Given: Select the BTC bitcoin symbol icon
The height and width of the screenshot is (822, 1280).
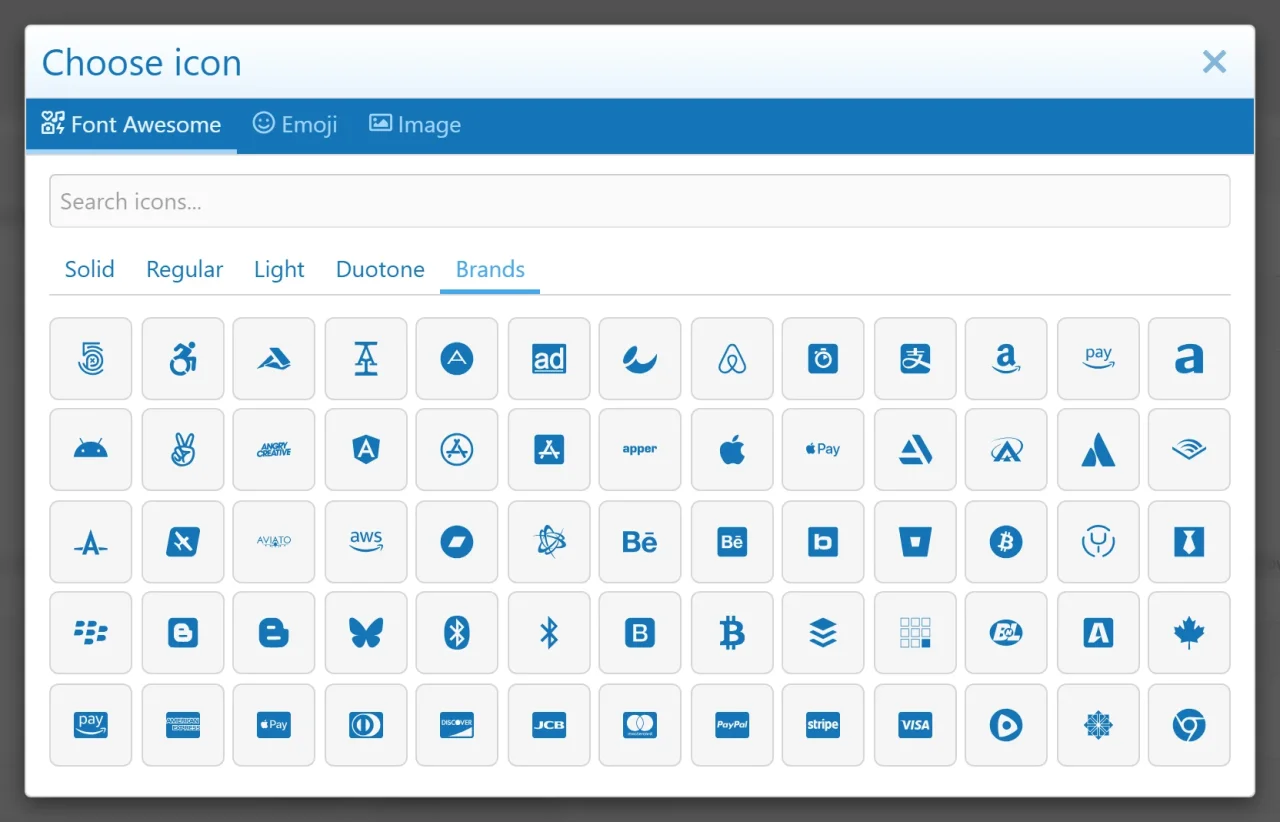Looking at the screenshot, I should [731, 632].
